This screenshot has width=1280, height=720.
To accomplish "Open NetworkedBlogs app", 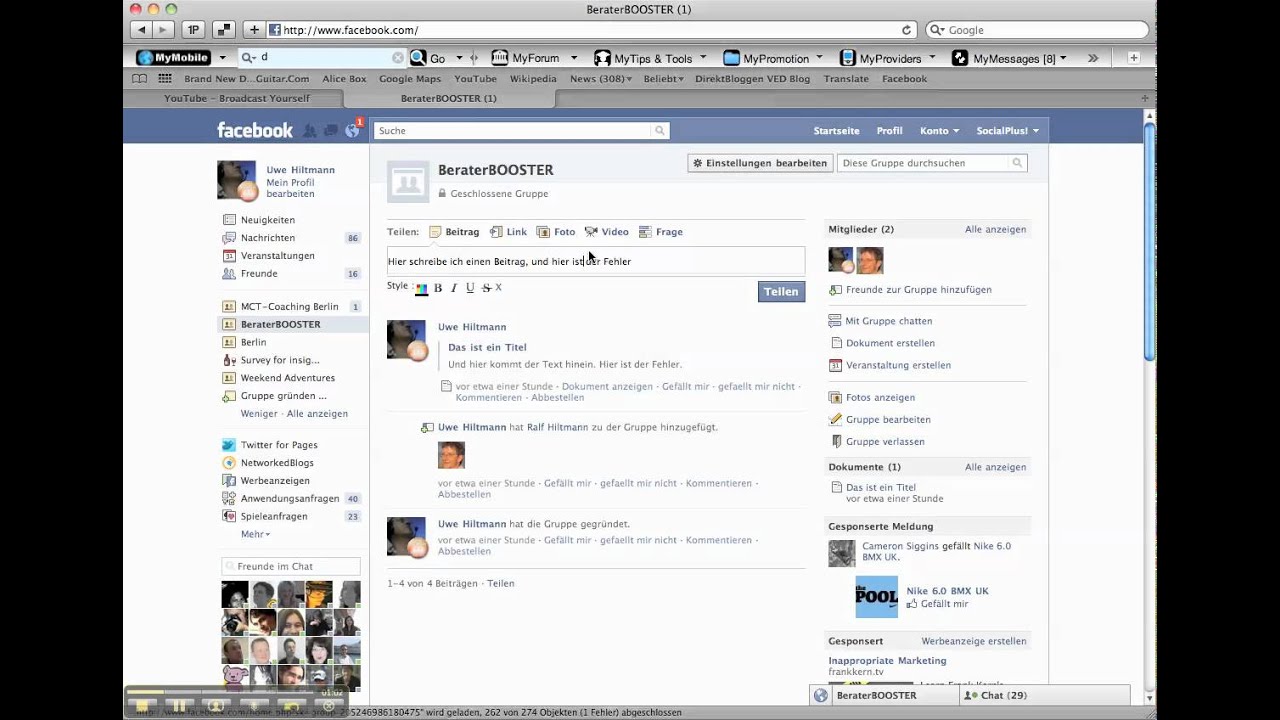I will tap(276, 463).
